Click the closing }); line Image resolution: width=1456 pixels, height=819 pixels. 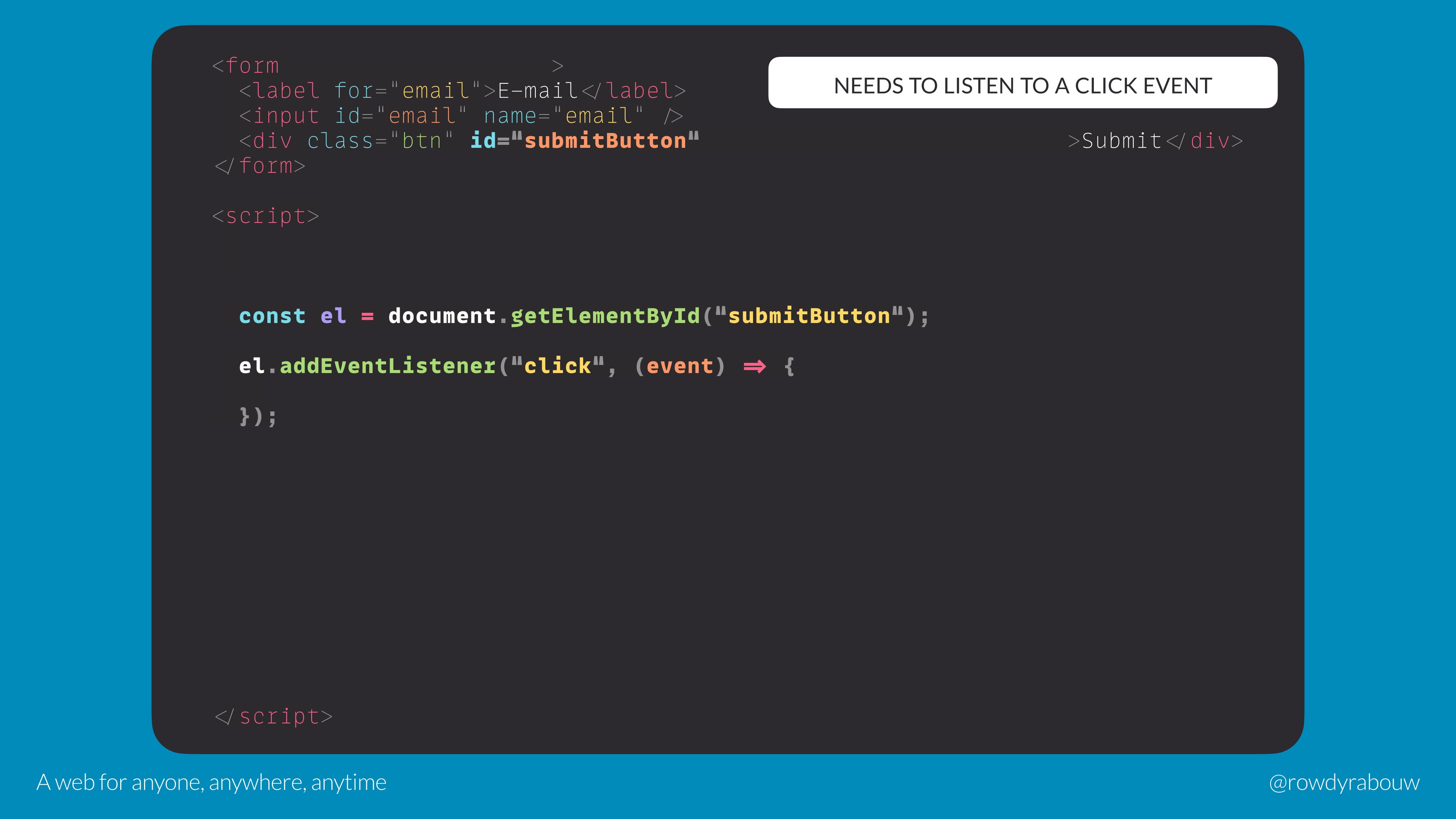pyautogui.click(x=258, y=417)
